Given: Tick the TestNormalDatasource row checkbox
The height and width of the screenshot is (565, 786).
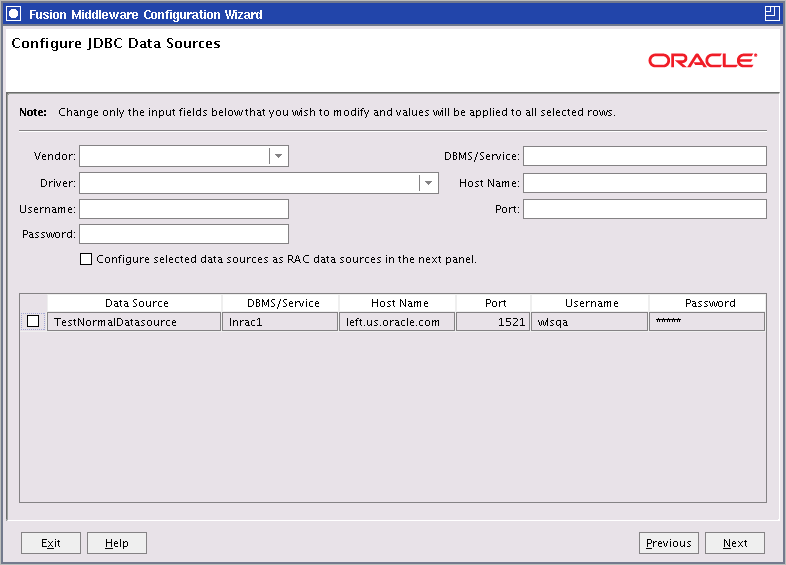Looking at the screenshot, I should 33,321.
